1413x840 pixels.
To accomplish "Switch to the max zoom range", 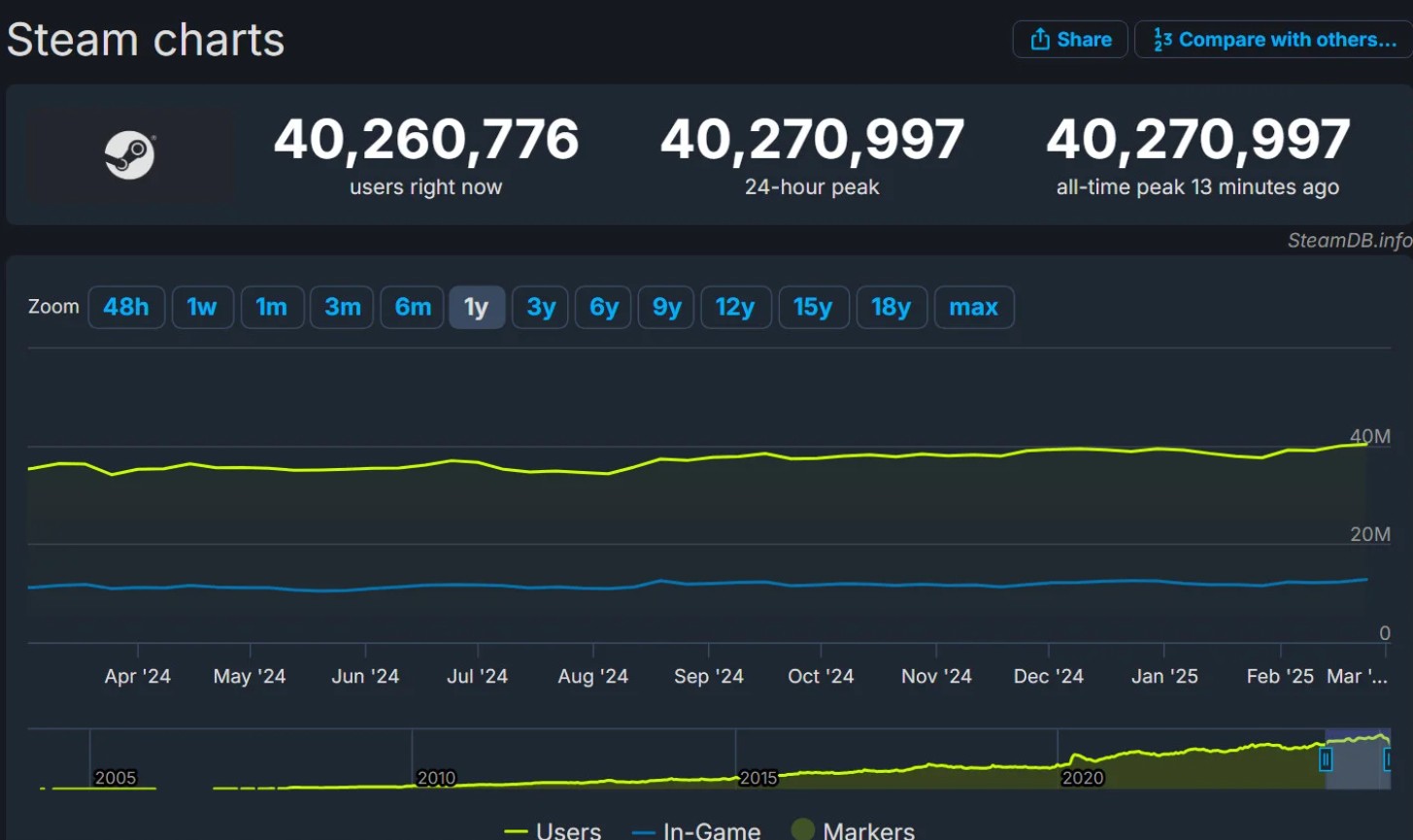I will (973, 307).
